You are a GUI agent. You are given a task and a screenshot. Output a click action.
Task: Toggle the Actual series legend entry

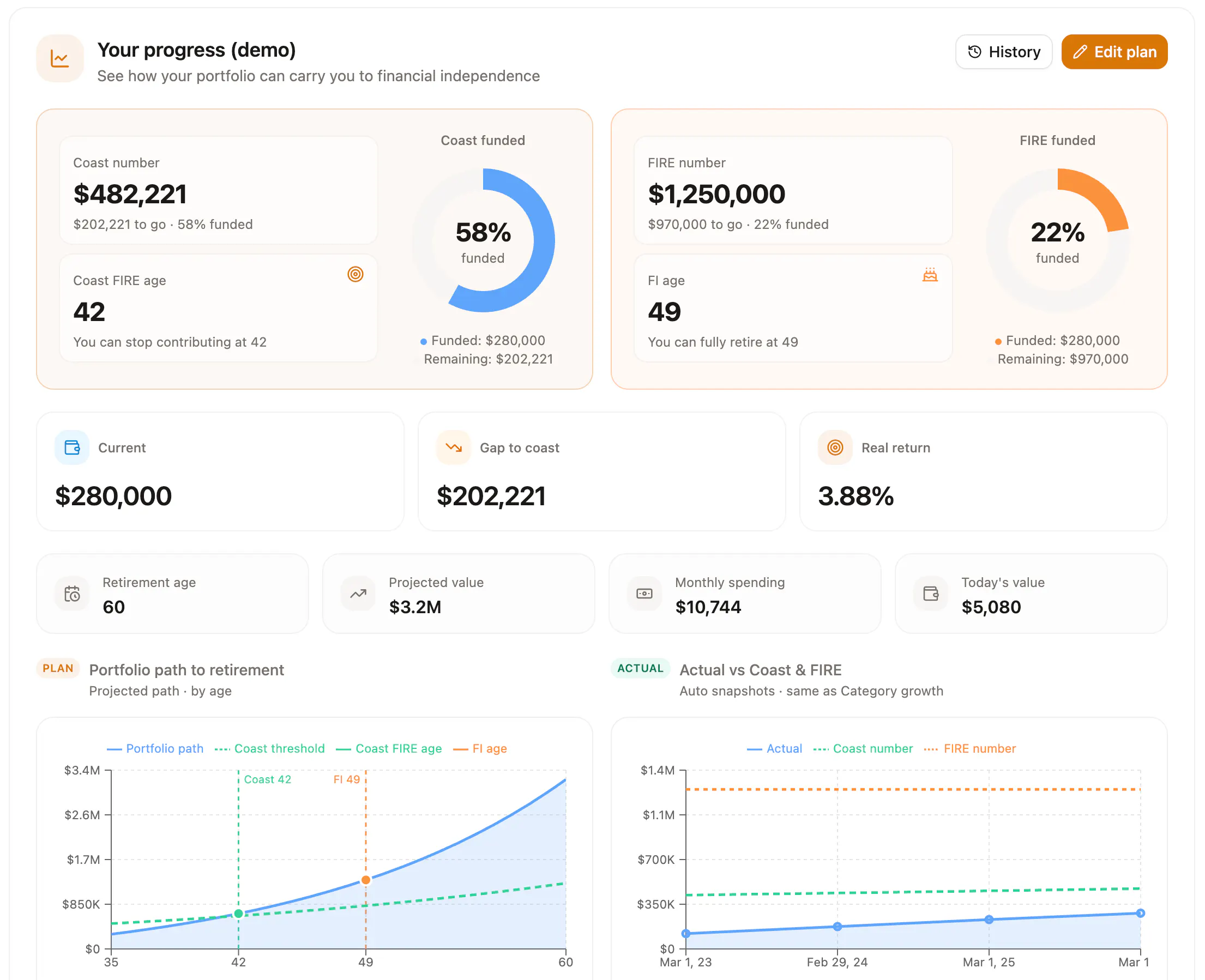click(774, 748)
